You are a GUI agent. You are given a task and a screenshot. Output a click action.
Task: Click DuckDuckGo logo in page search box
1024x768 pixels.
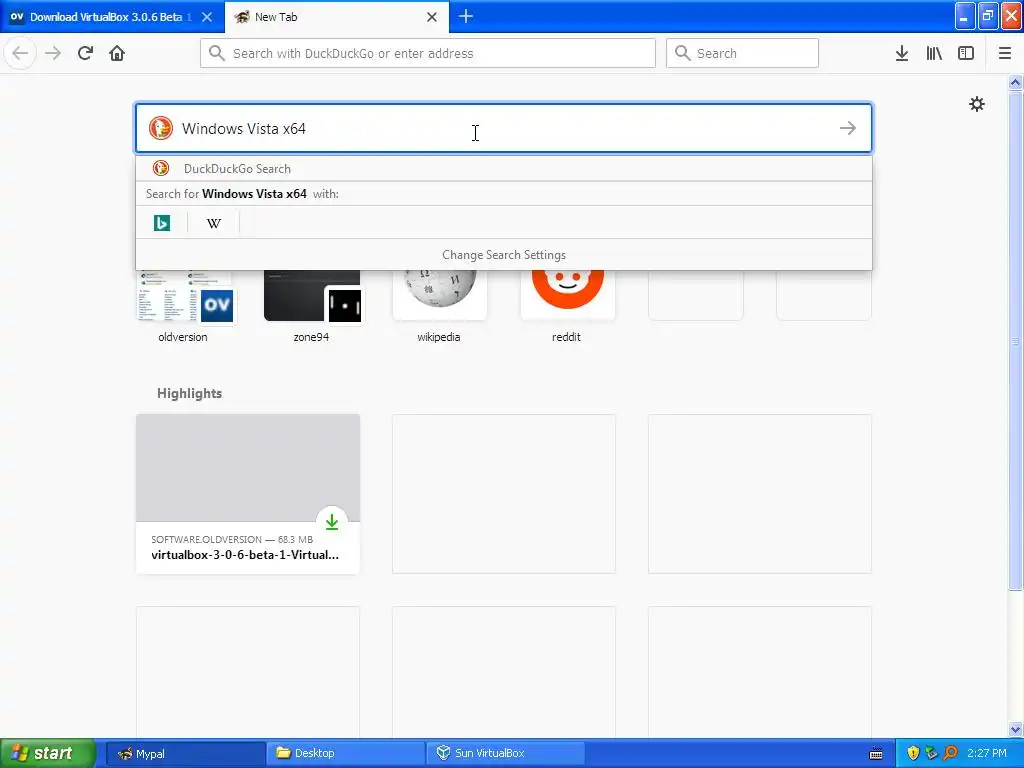coord(161,128)
